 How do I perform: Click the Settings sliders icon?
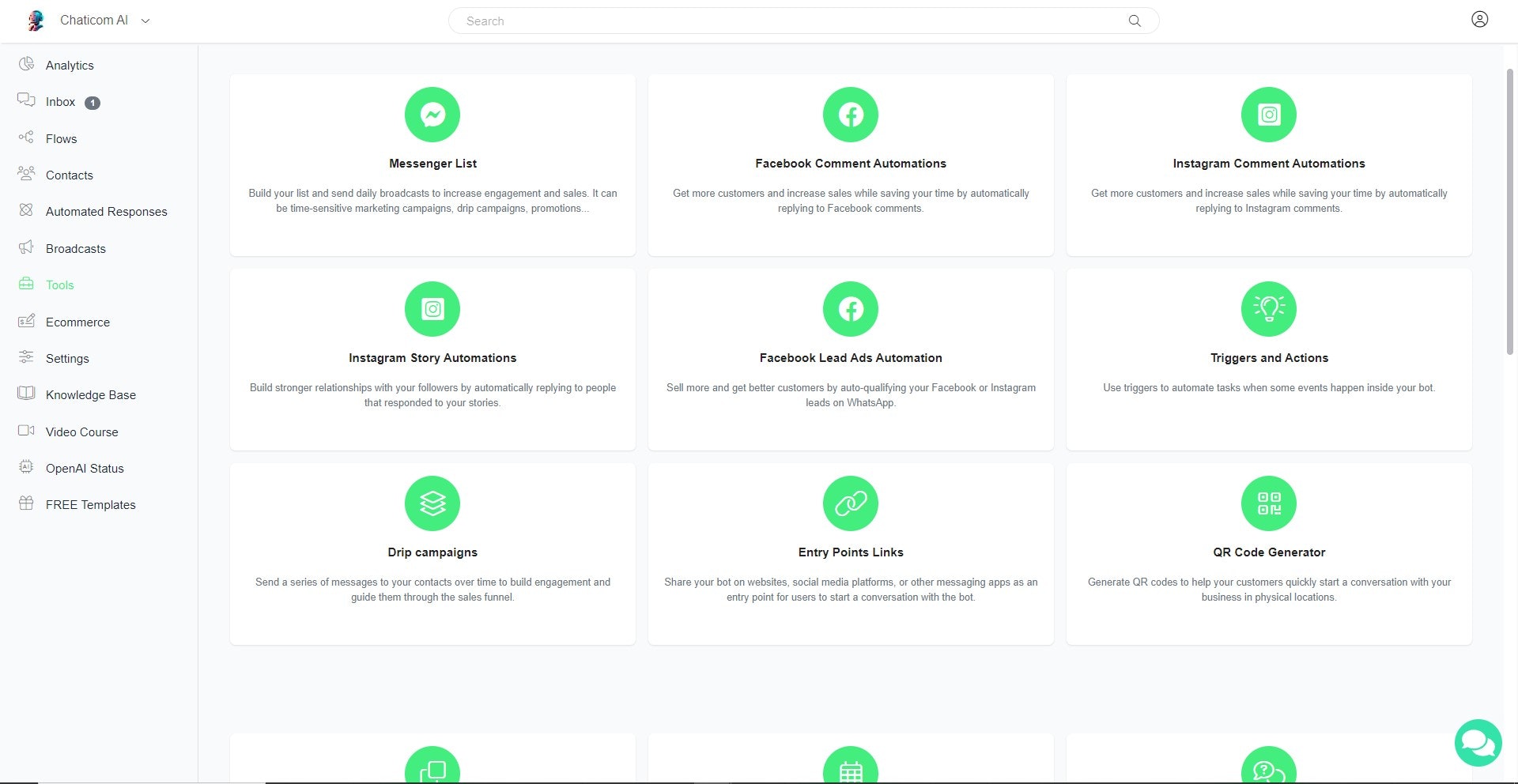pos(26,357)
